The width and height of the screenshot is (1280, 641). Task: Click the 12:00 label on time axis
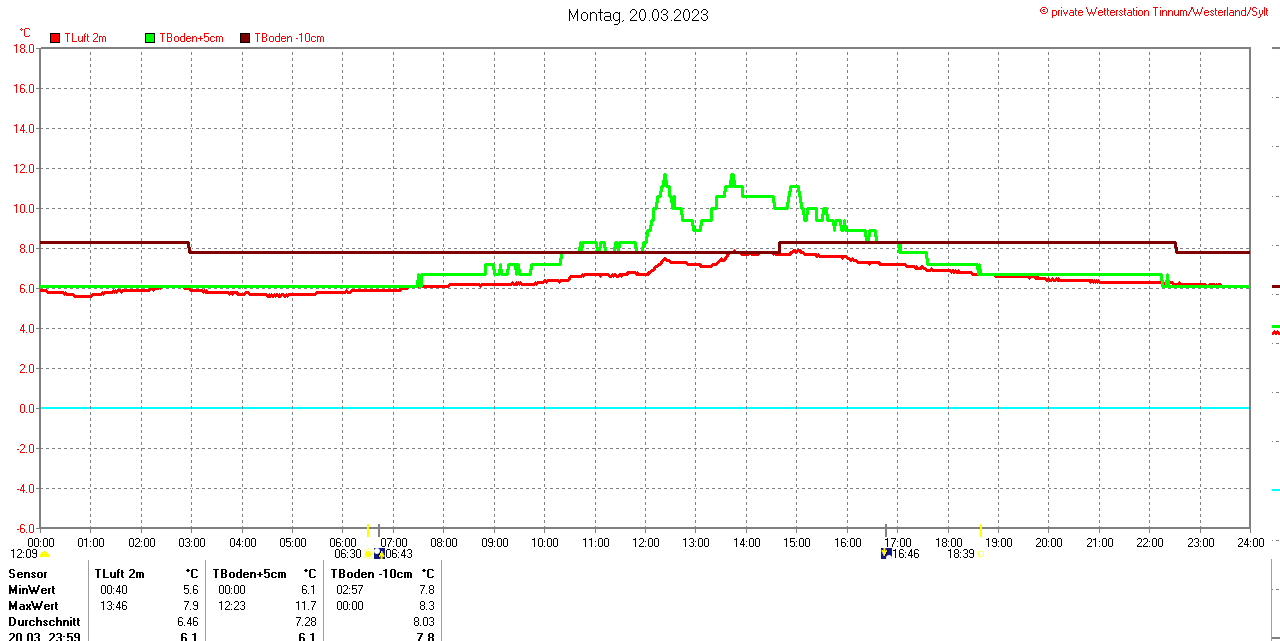[x=645, y=543]
